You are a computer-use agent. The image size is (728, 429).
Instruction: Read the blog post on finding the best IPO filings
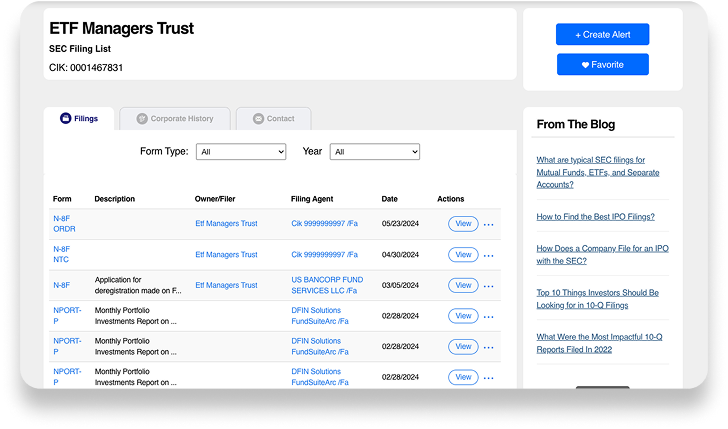tap(597, 216)
